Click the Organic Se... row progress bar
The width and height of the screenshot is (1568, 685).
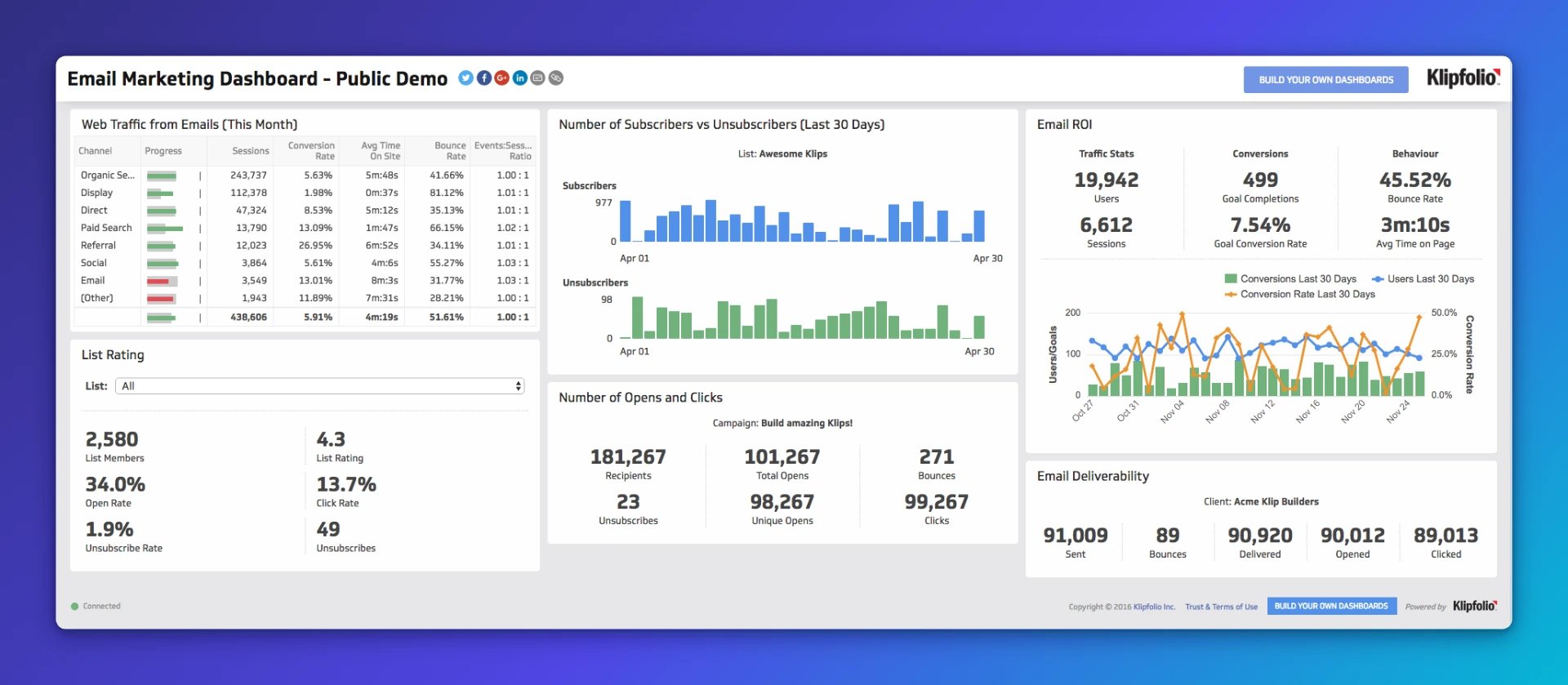[x=162, y=176]
